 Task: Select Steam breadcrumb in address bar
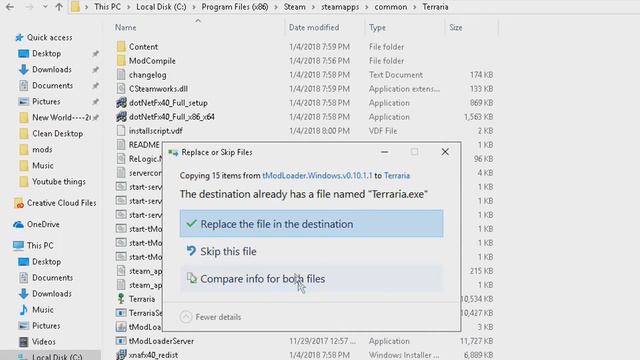click(x=295, y=7)
